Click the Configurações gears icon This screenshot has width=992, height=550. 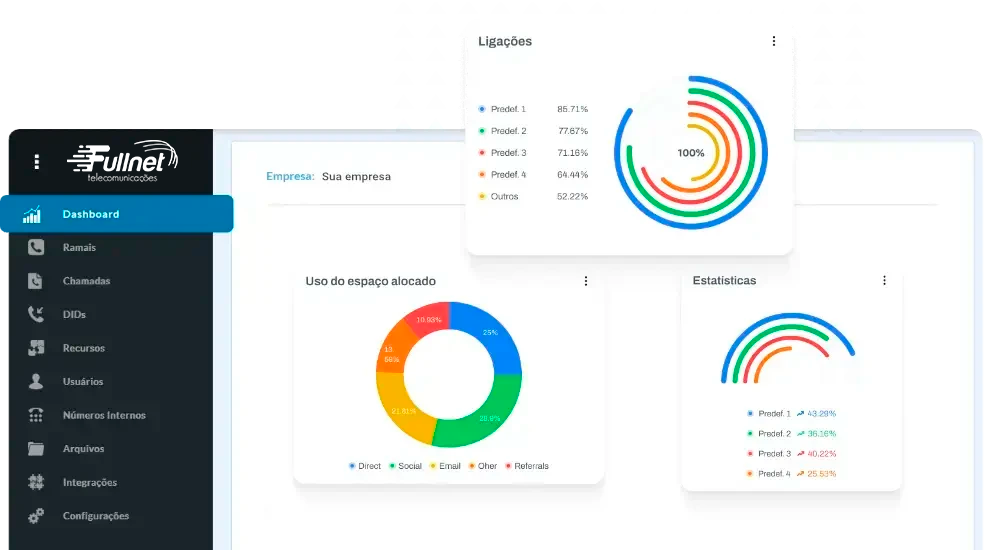pos(36,516)
